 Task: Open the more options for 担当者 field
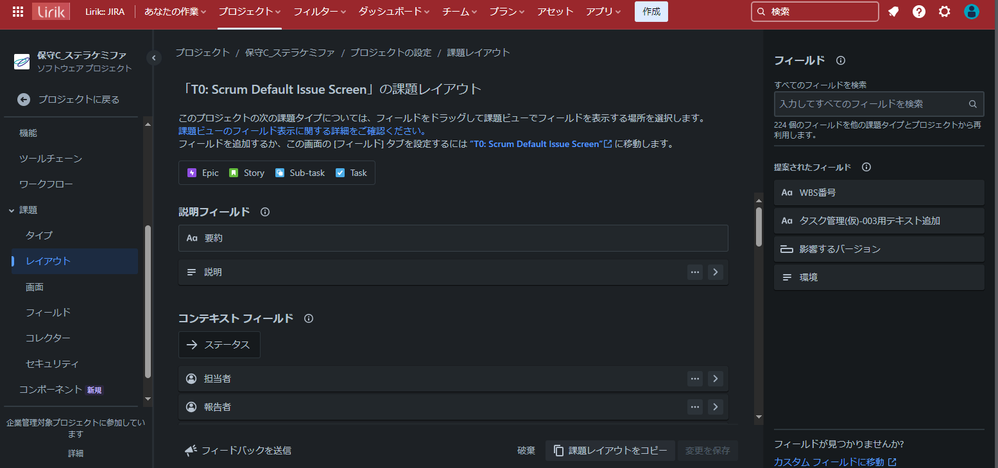tap(695, 379)
